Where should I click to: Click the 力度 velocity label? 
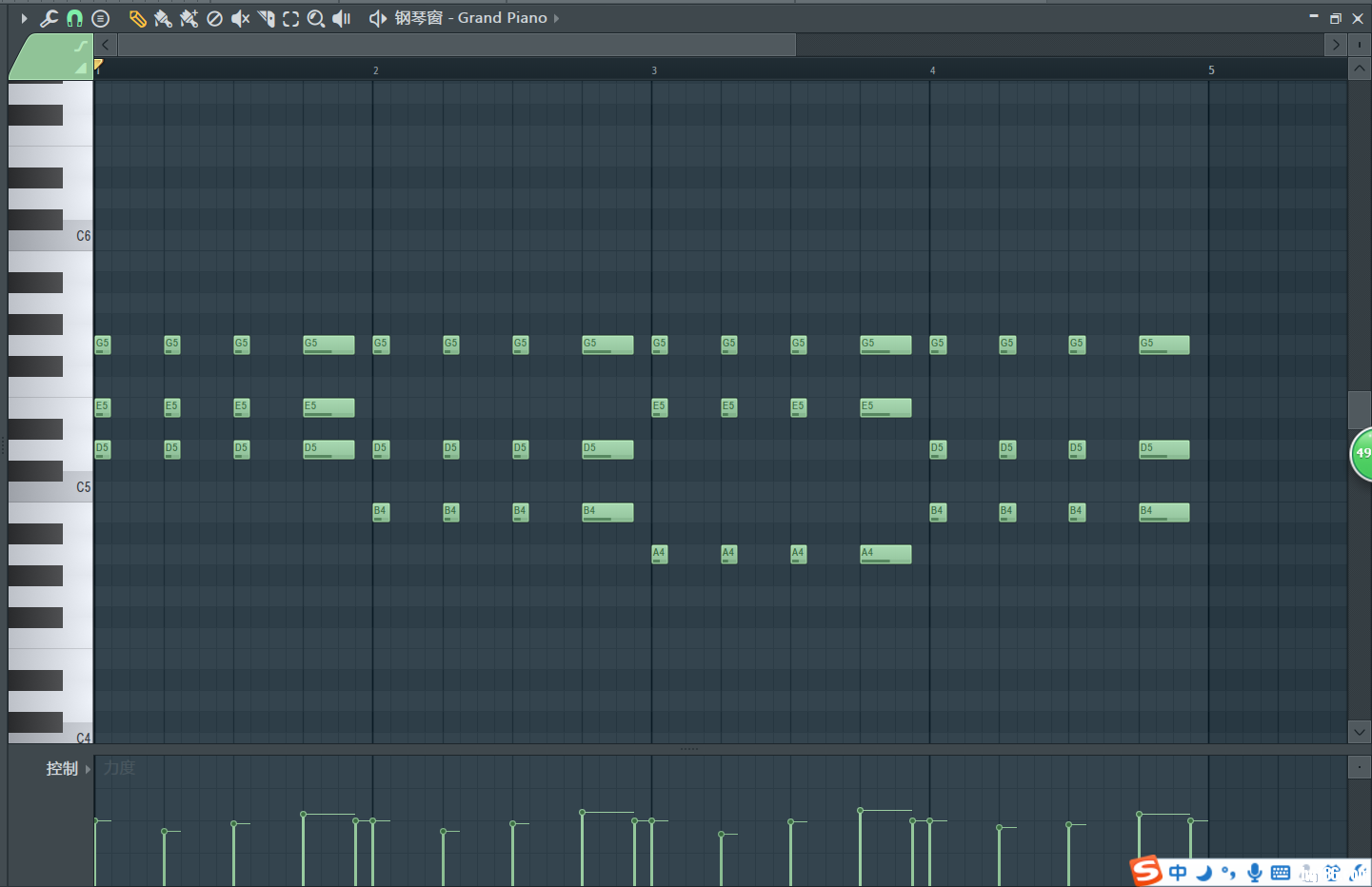coord(120,768)
